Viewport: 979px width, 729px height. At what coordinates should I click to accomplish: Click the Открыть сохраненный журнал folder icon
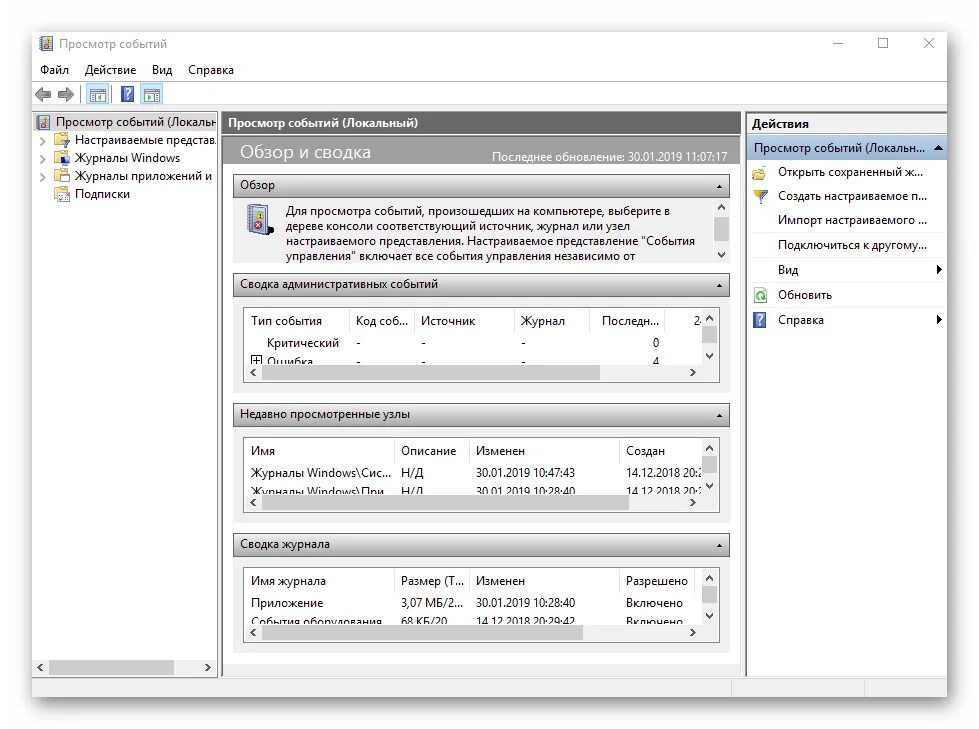(x=759, y=172)
